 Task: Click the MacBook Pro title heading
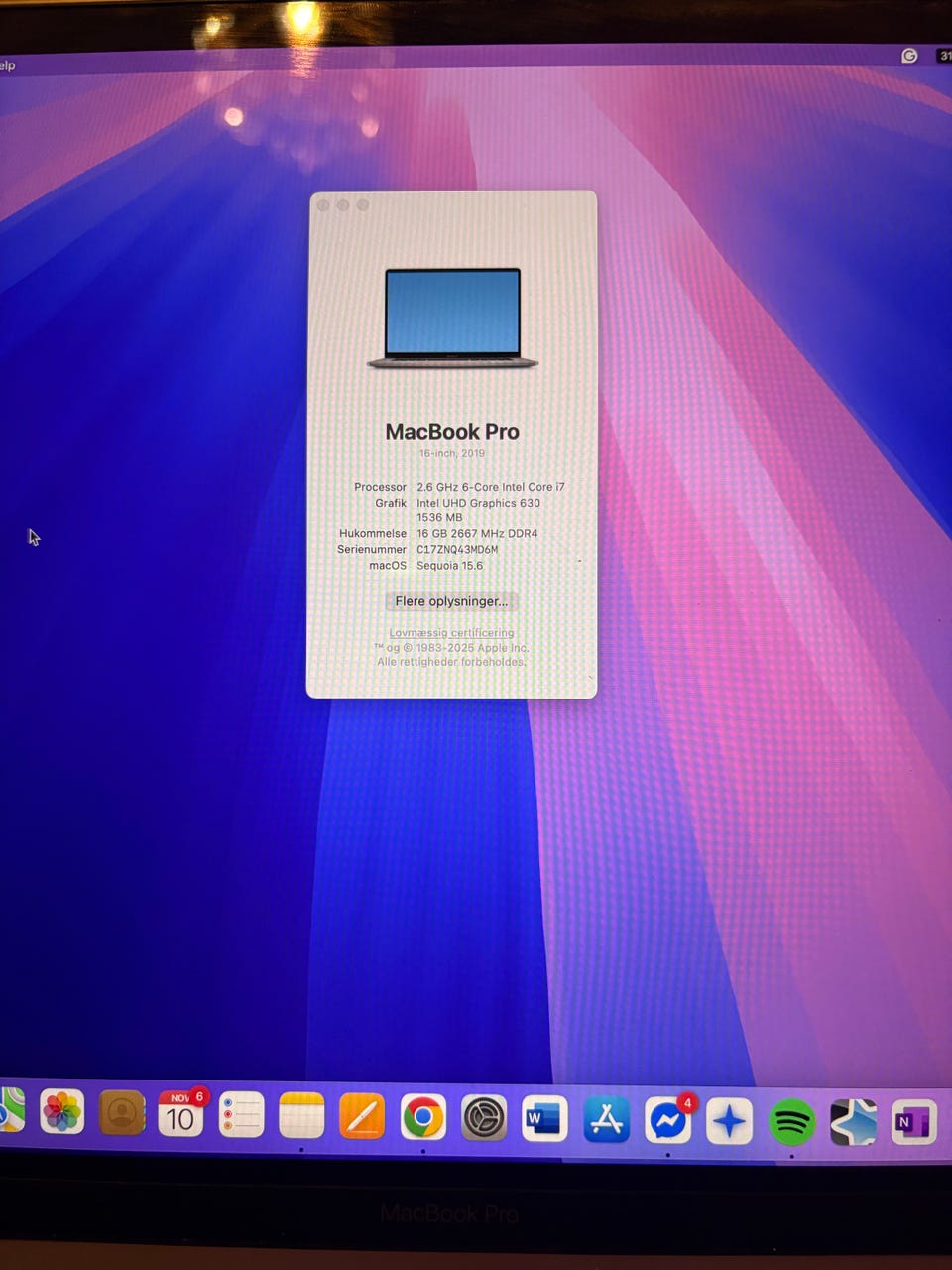tap(452, 432)
